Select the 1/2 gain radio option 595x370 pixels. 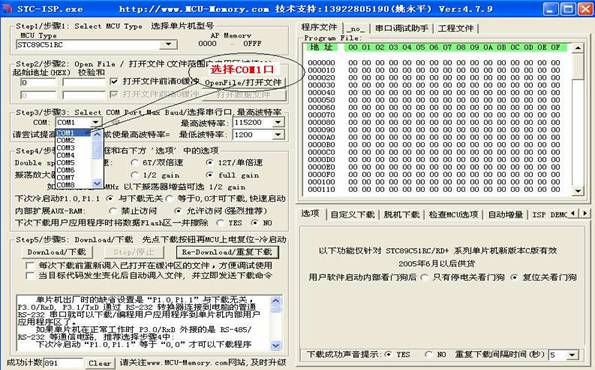(x=134, y=175)
